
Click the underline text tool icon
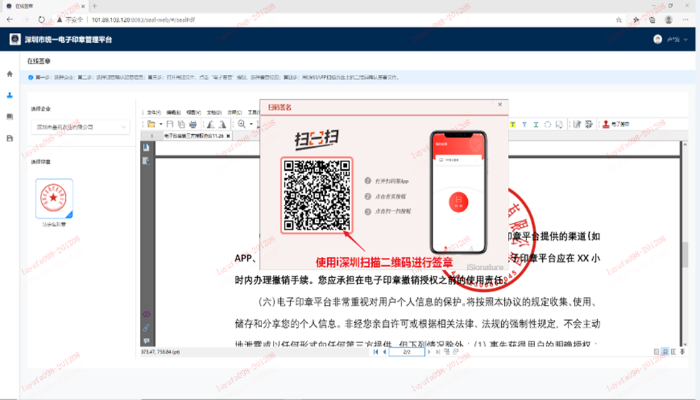pyautogui.click(x=536, y=125)
